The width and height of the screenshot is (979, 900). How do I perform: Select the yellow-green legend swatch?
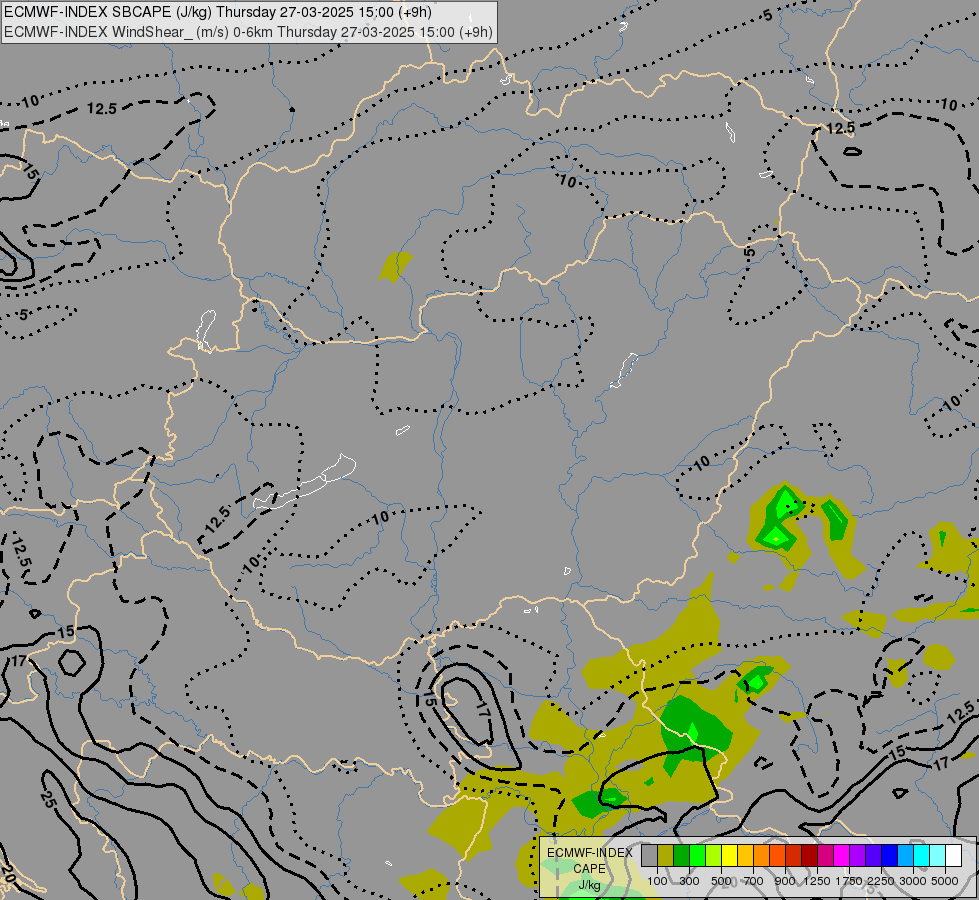[714, 856]
